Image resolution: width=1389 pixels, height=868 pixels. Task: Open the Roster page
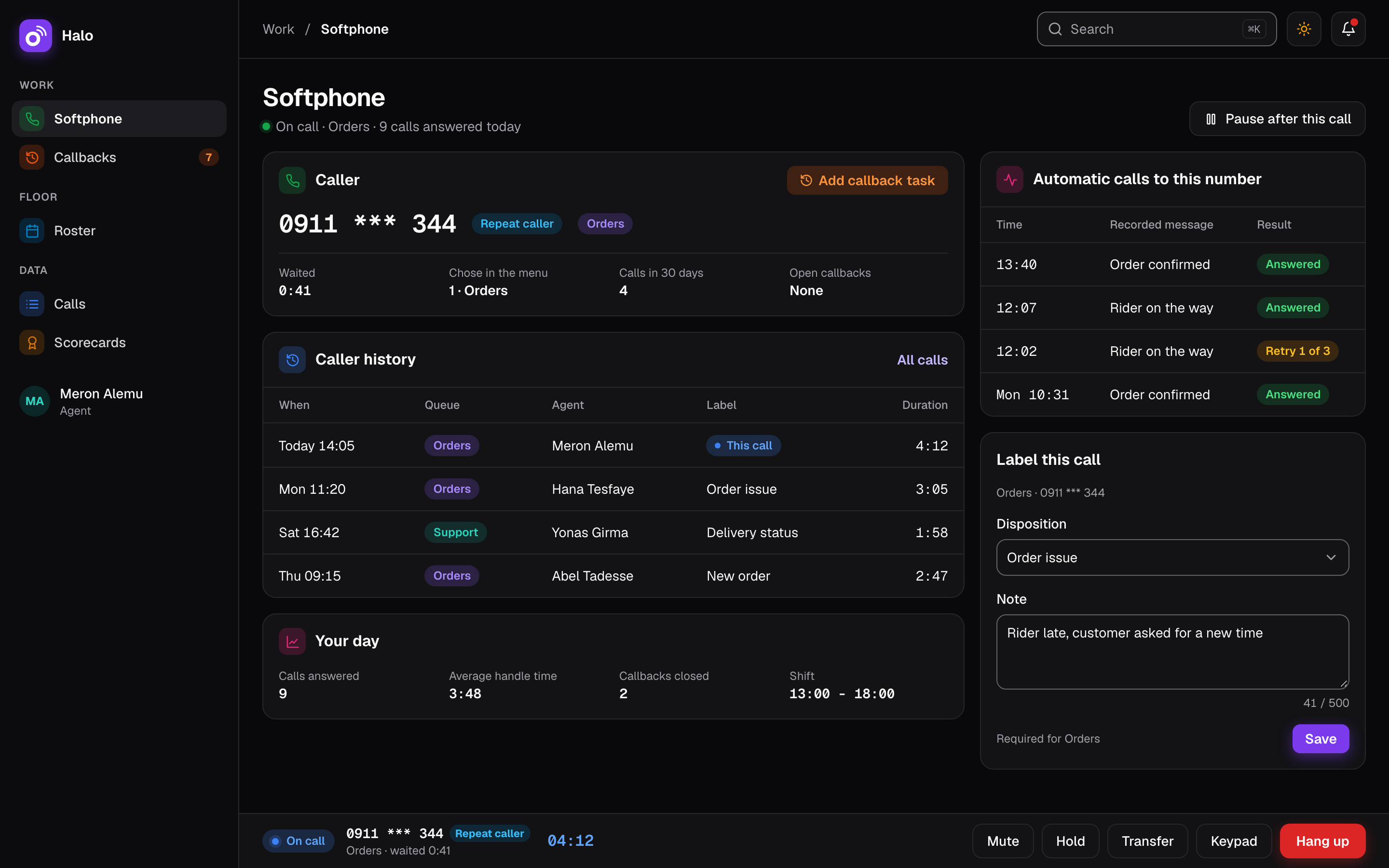coord(119,231)
